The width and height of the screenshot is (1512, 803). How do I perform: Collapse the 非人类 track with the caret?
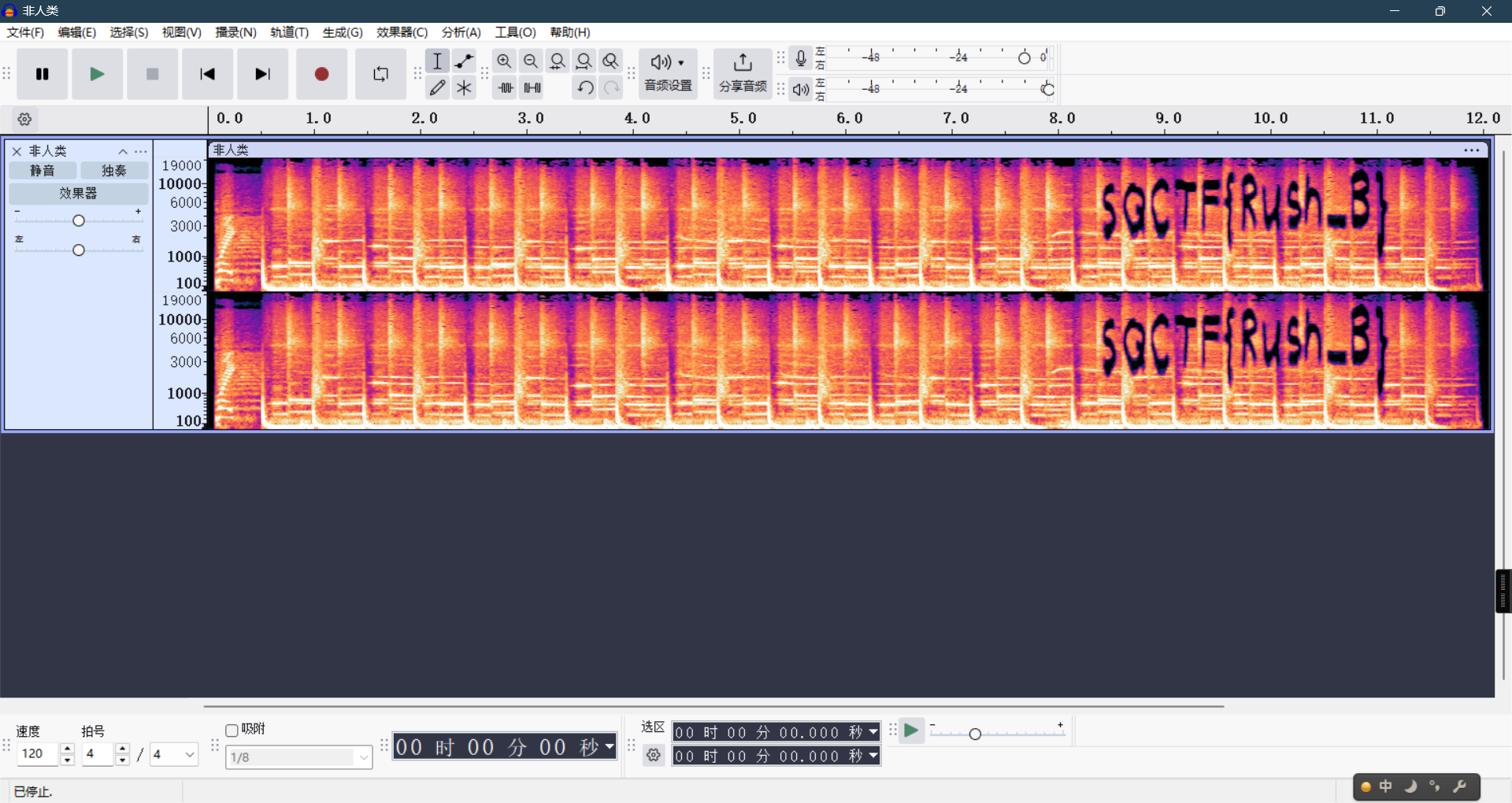tap(123, 151)
